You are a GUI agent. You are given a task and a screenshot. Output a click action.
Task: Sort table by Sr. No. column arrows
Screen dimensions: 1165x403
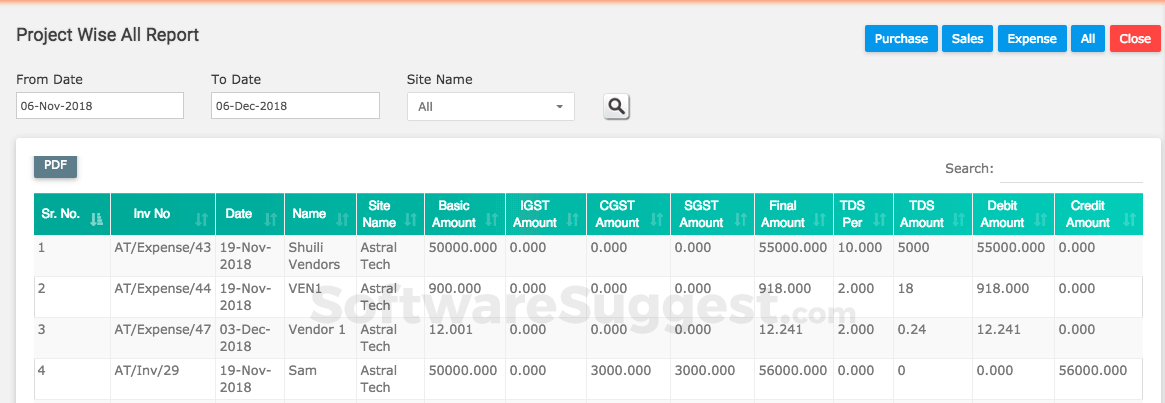tap(97, 218)
